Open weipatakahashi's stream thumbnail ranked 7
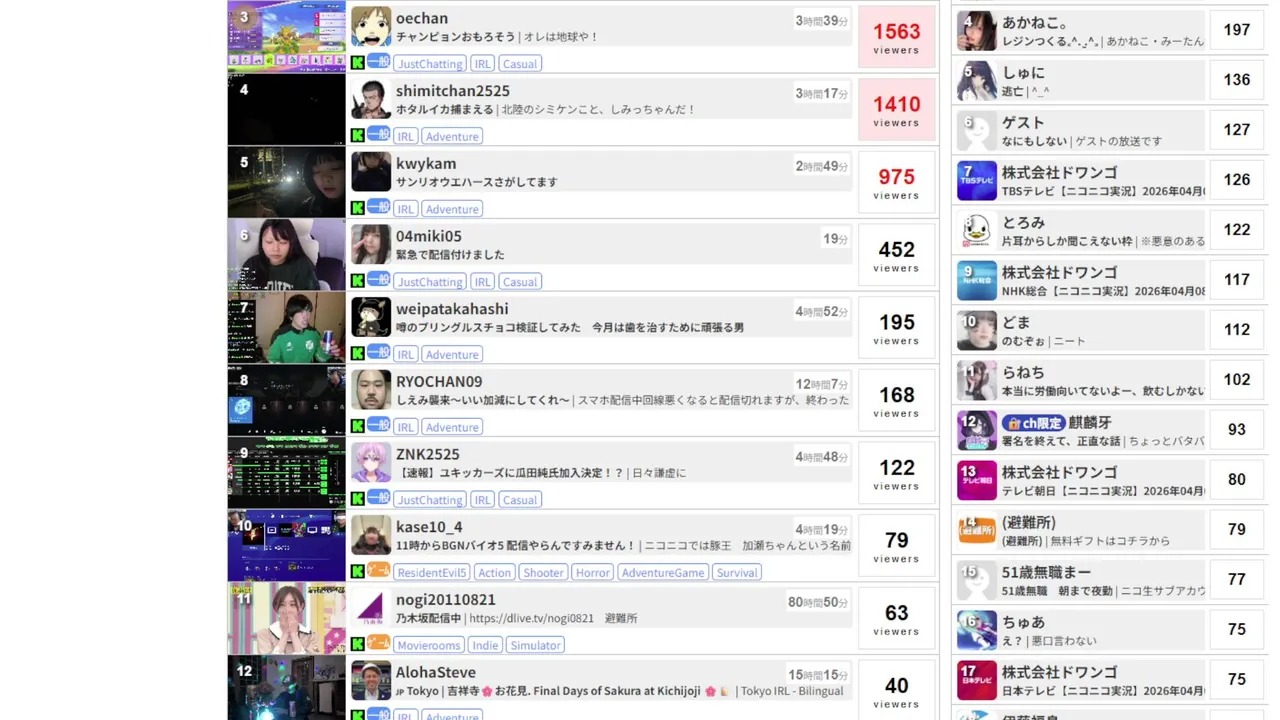The image size is (1280, 720). 286,327
